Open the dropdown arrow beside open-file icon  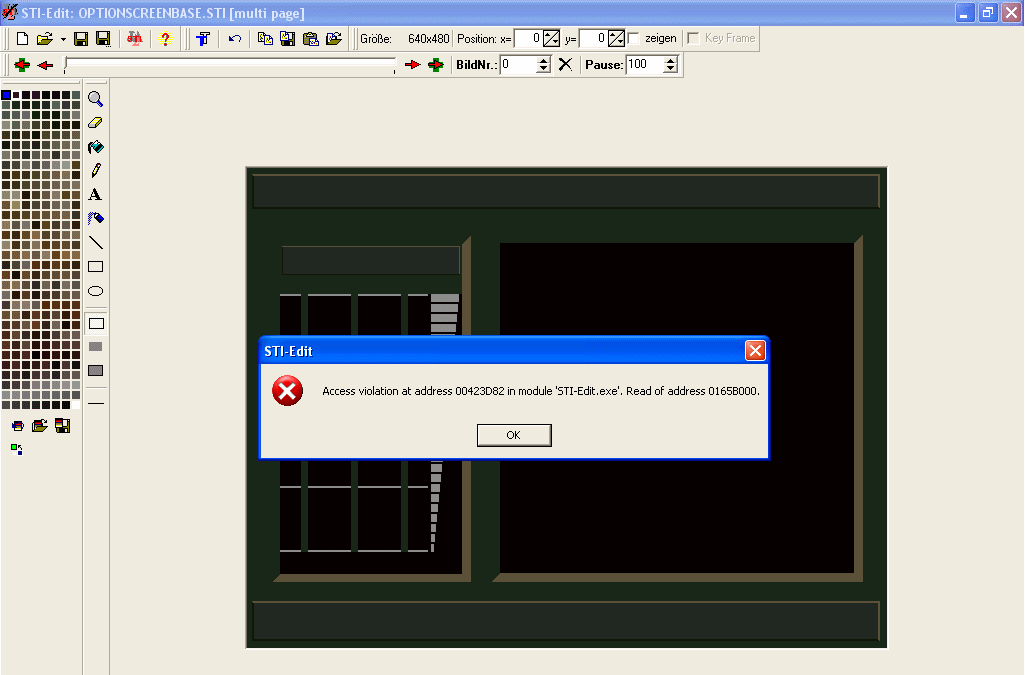pyautogui.click(x=63, y=39)
